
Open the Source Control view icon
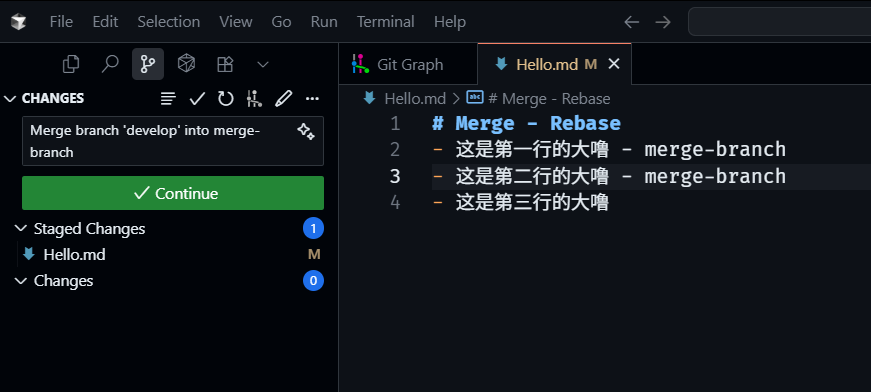coord(148,64)
